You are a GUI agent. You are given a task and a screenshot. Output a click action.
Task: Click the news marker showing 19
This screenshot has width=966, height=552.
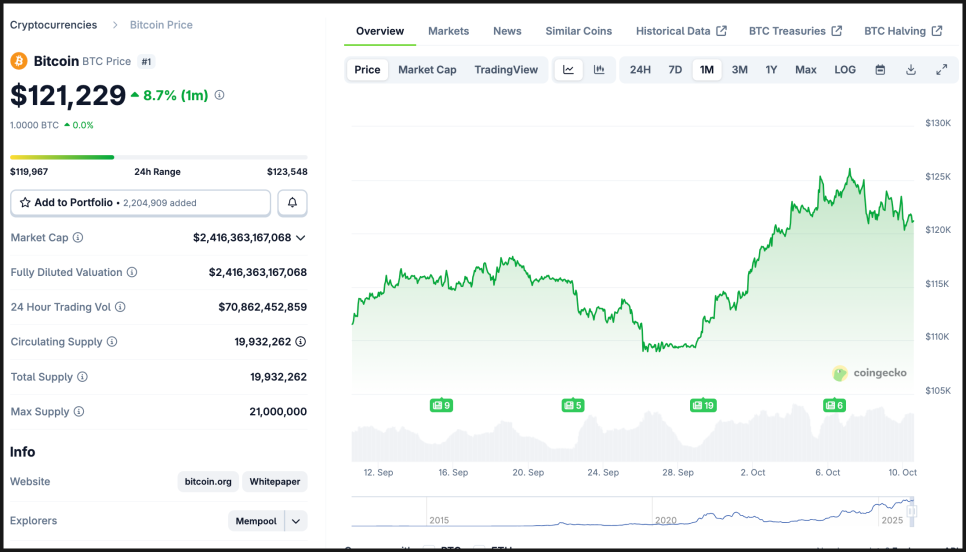(703, 405)
